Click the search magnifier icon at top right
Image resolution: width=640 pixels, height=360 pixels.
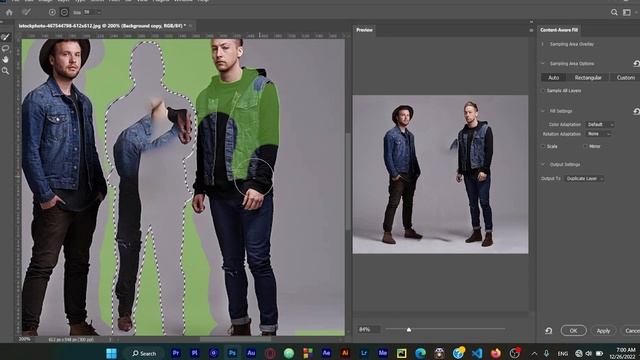[x=614, y=12]
